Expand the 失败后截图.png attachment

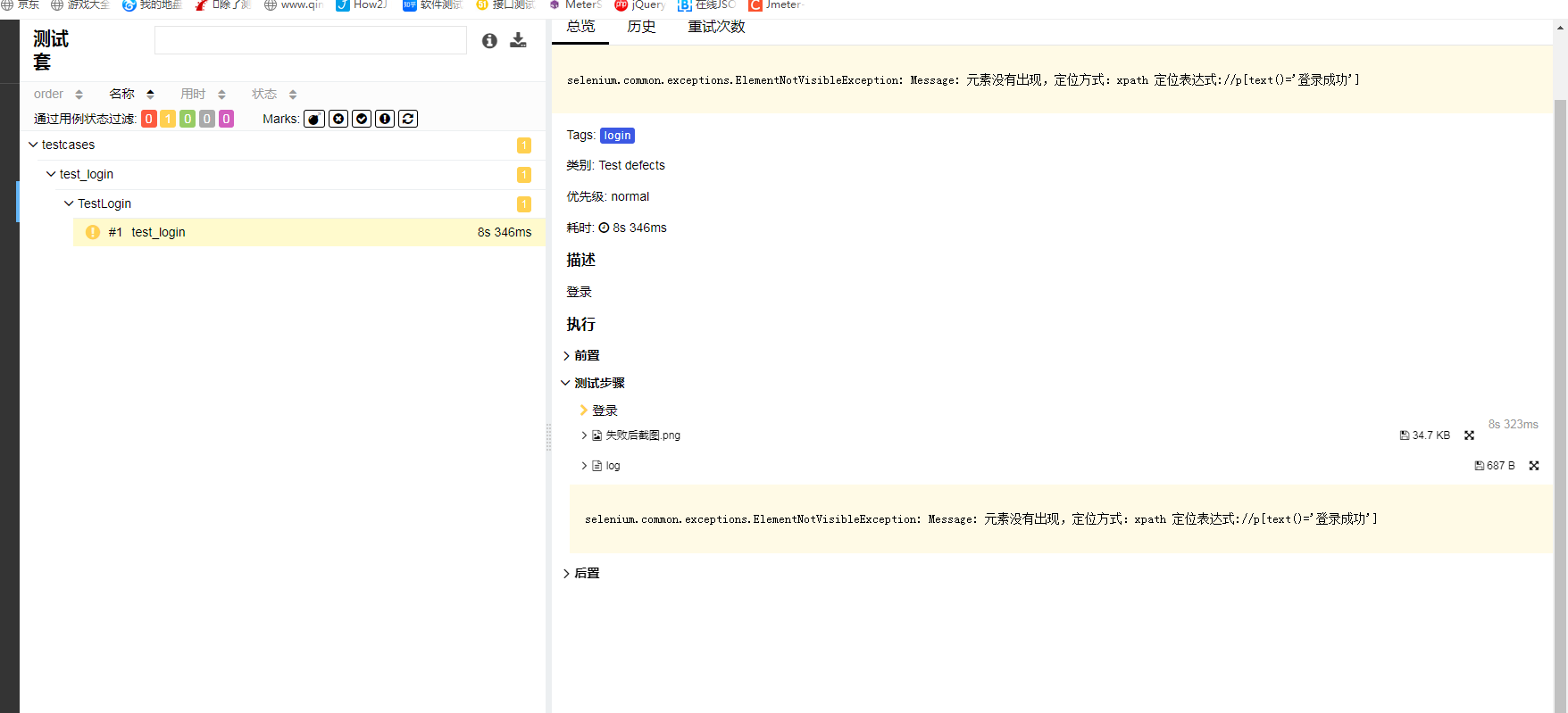coord(631,435)
